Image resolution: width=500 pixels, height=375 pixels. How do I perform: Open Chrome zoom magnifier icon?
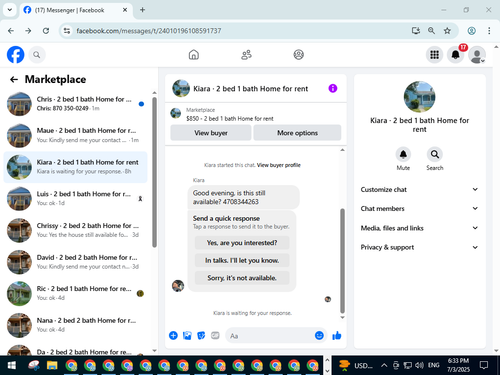click(x=431, y=31)
